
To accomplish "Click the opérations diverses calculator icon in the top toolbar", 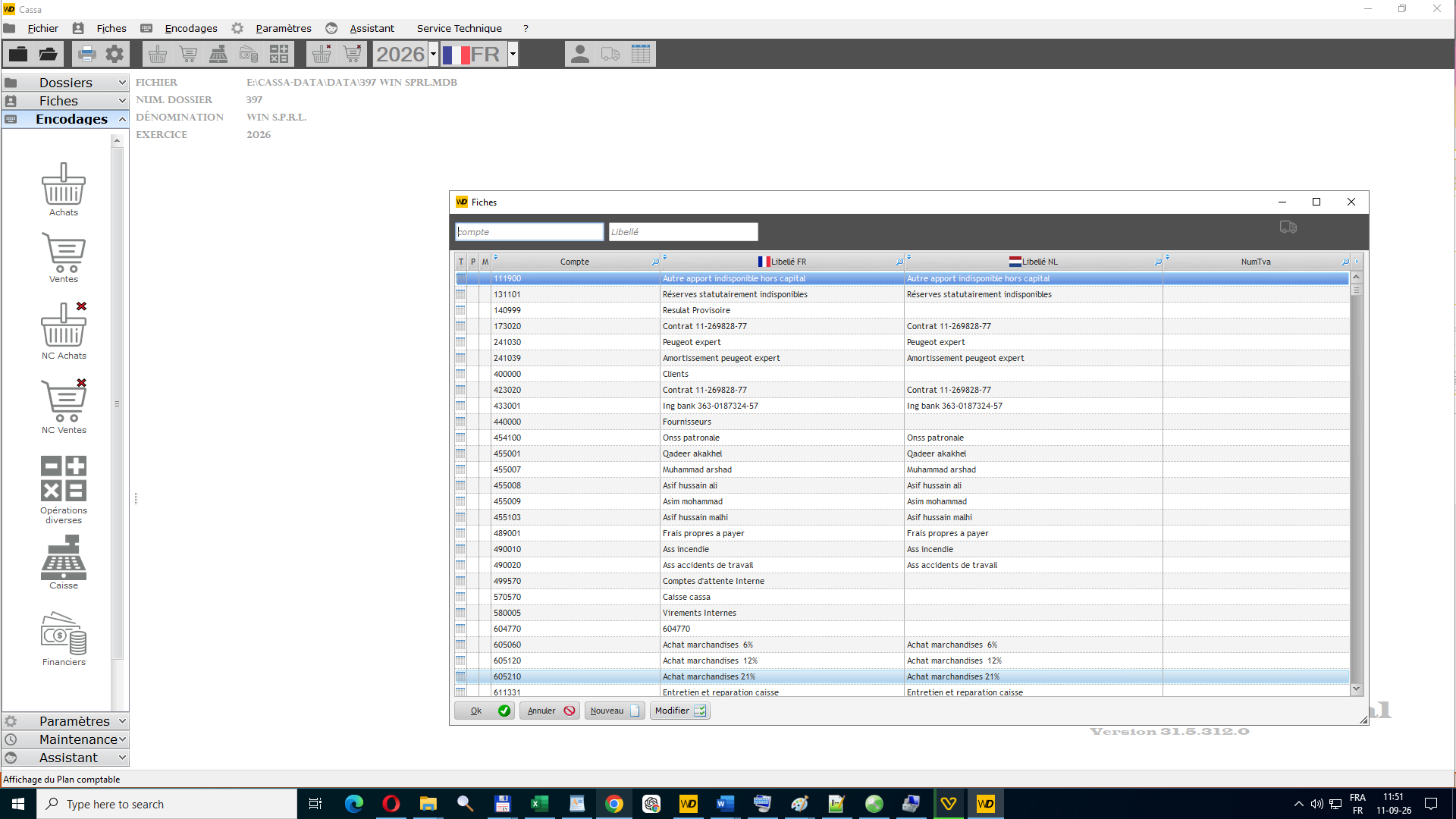I will click(x=279, y=54).
